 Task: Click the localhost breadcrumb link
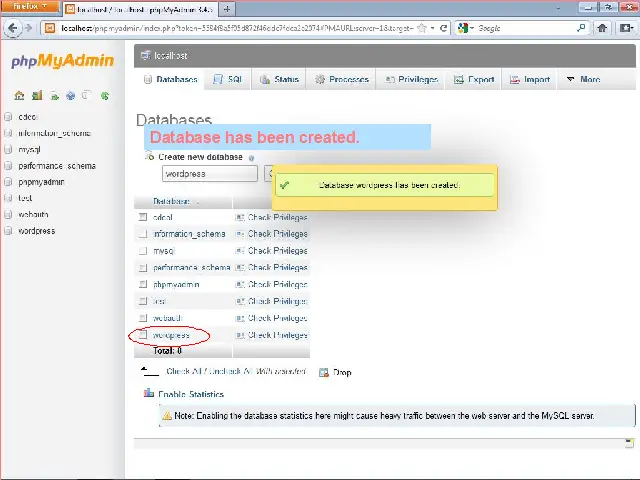[x=171, y=56]
